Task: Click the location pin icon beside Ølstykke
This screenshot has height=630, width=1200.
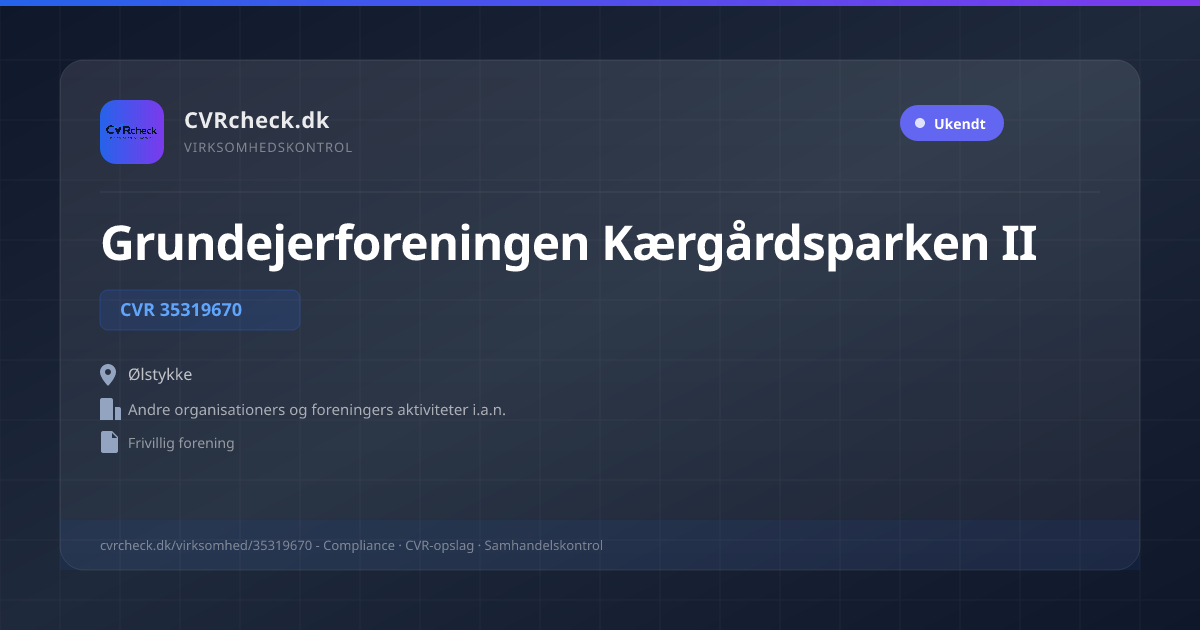Action: [108, 375]
